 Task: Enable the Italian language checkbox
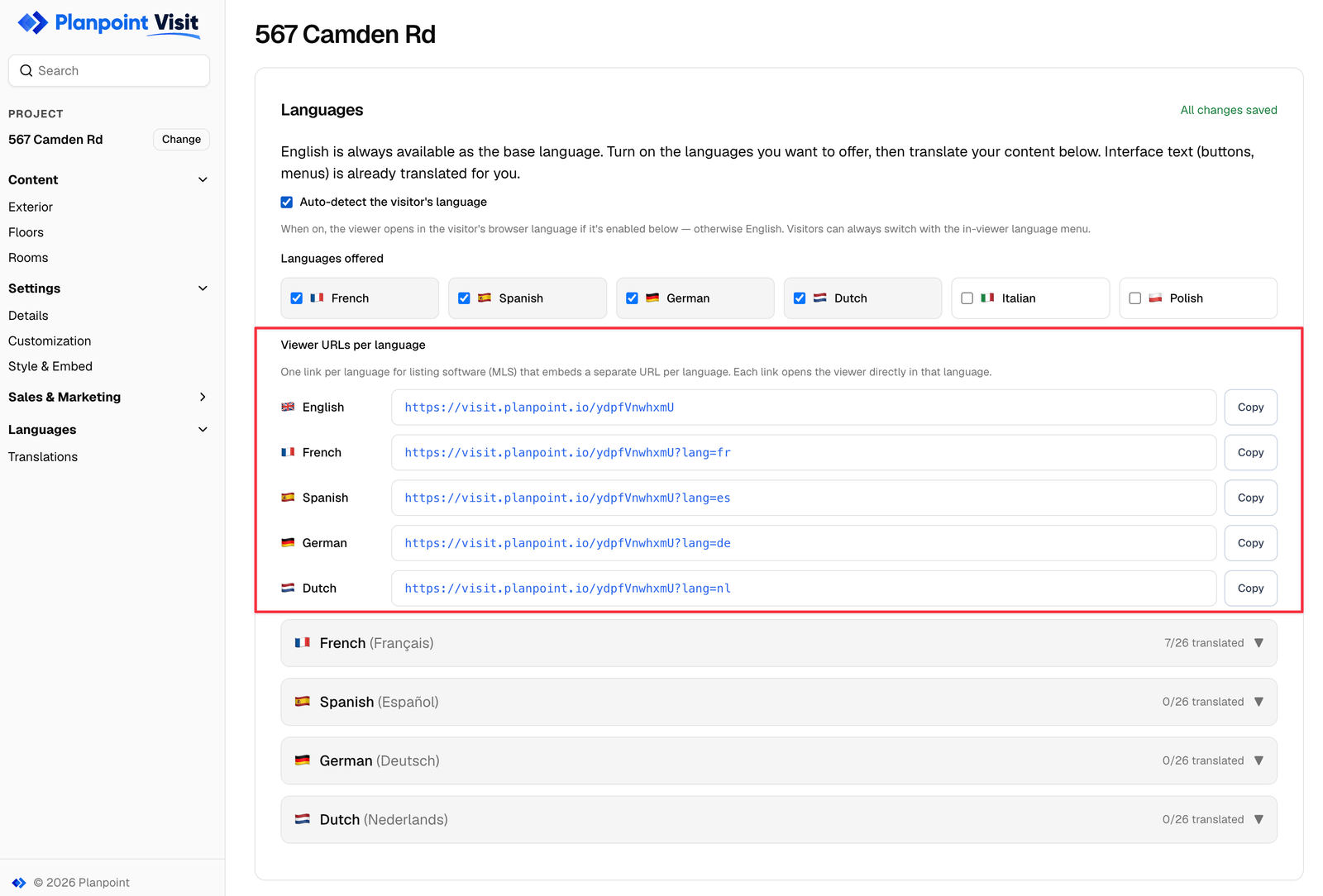point(967,298)
